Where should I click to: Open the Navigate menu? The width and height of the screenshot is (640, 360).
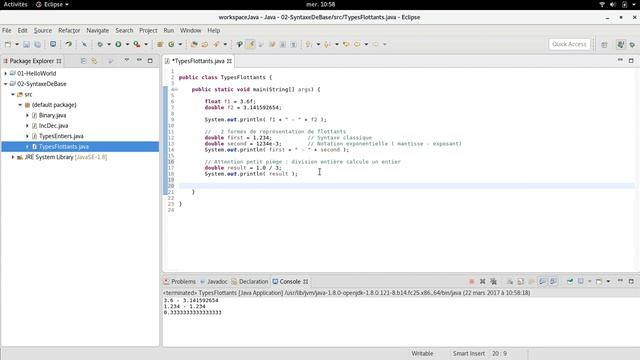click(x=98, y=31)
